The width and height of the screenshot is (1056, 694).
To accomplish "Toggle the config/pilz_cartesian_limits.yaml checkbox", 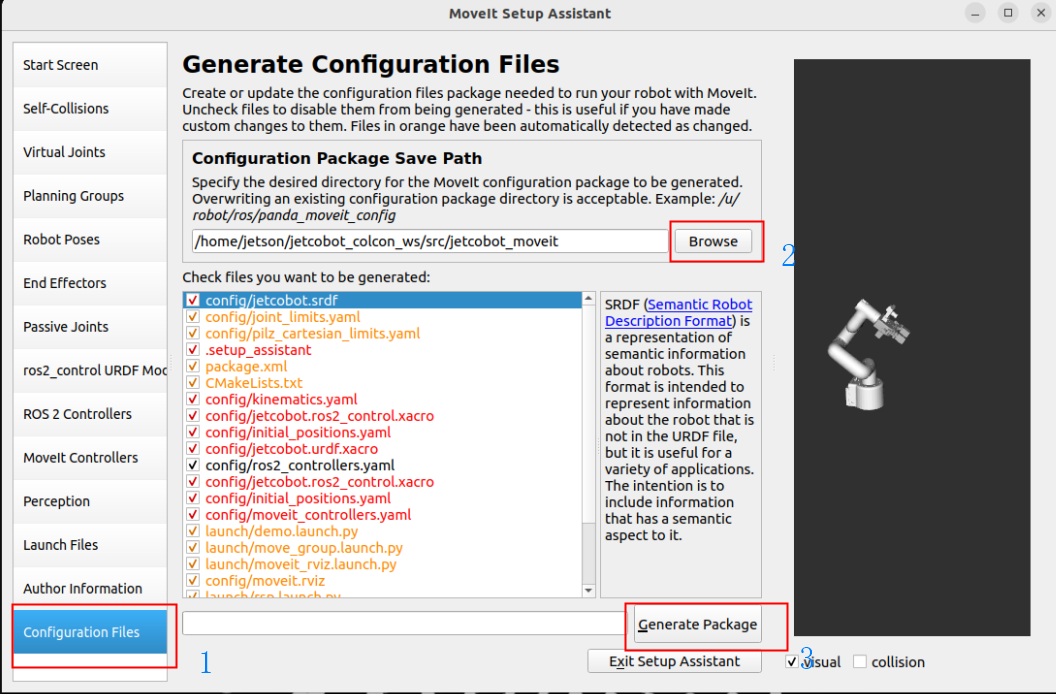I will pos(193,334).
